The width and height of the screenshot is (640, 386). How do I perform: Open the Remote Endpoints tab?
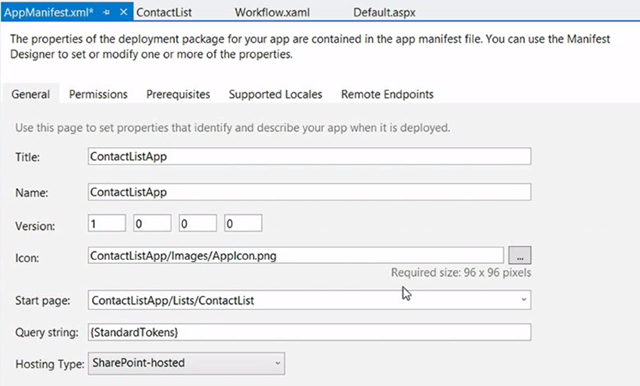387,94
